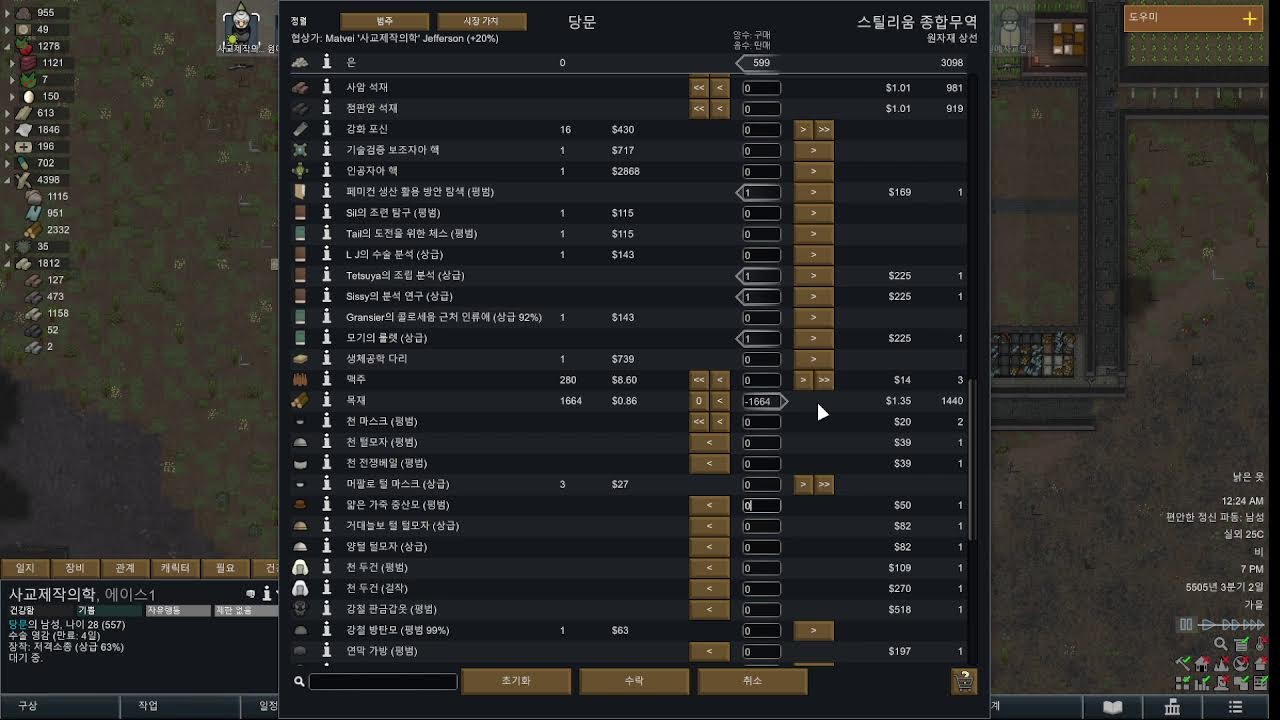Show info for 맥주 row
Image resolution: width=1280 pixels, height=720 pixels.
pyautogui.click(x=326, y=380)
